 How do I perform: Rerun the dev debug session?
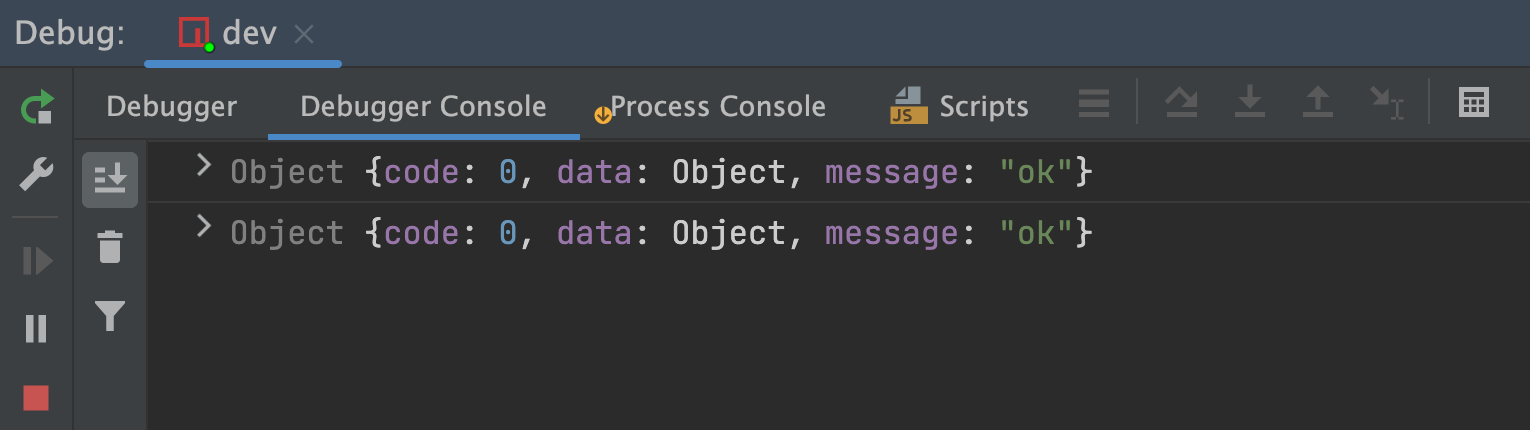[x=37, y=107]
